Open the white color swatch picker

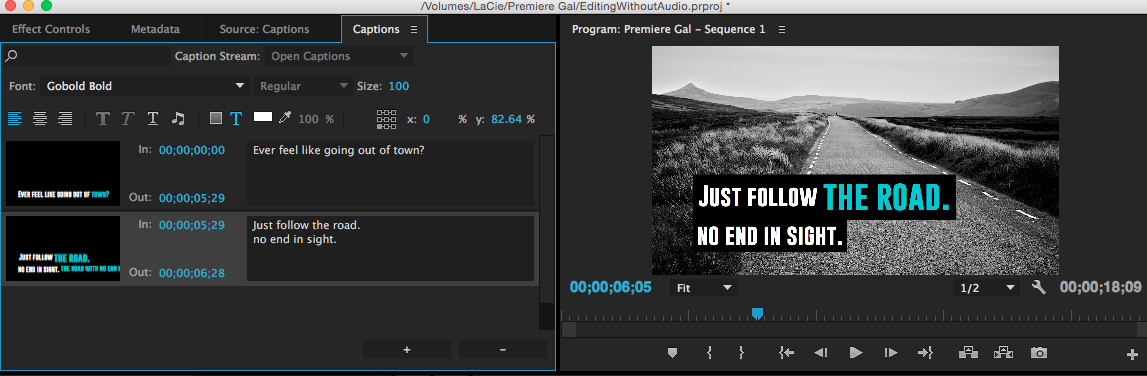pyautogui.click(x=263, y=117)
